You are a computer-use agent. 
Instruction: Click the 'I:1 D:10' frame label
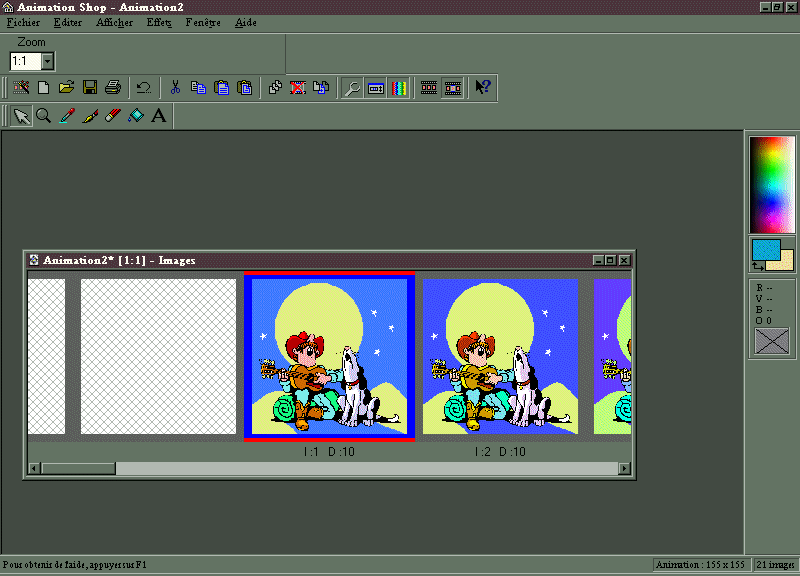329,452
